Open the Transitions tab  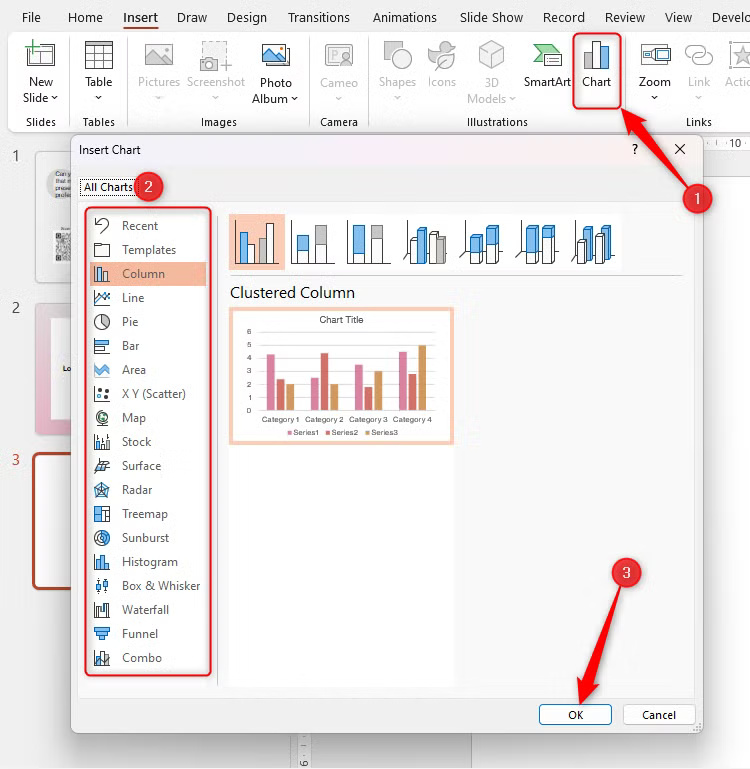pyautogui.click(x=319, y=18)
